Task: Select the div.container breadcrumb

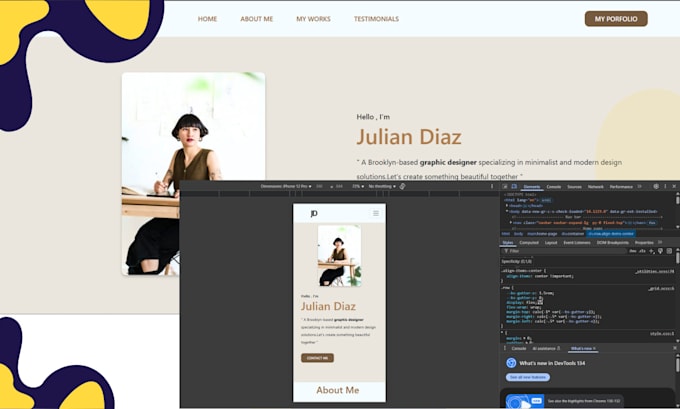Action: click(x=573, y=234)
